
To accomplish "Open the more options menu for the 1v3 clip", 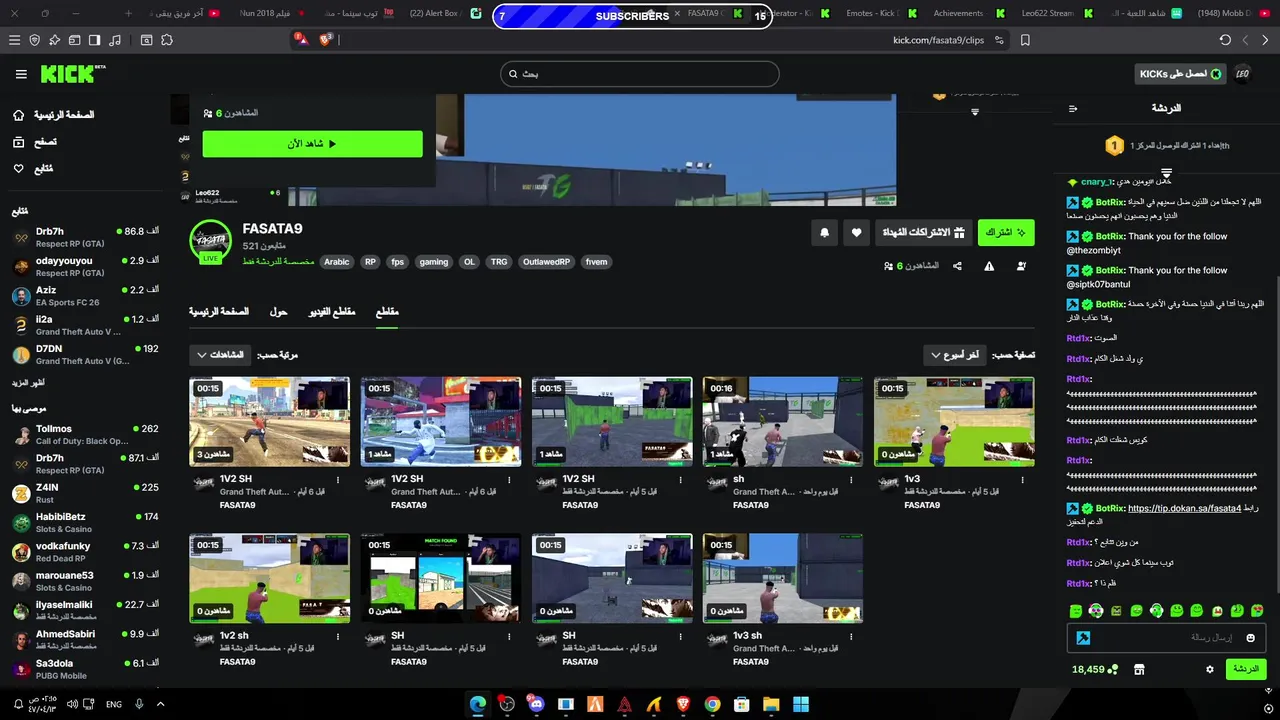I will [x=1022, y=480].
